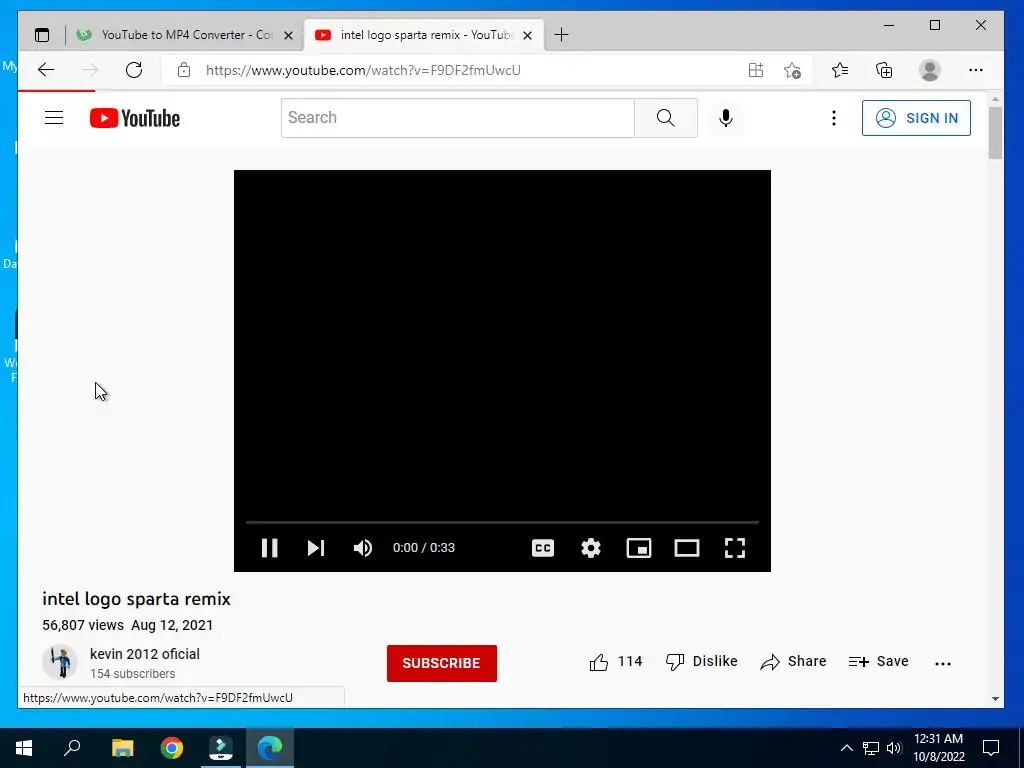Open the Favorites list
This screenshot has width=1024, height=768.
[840, 70]
